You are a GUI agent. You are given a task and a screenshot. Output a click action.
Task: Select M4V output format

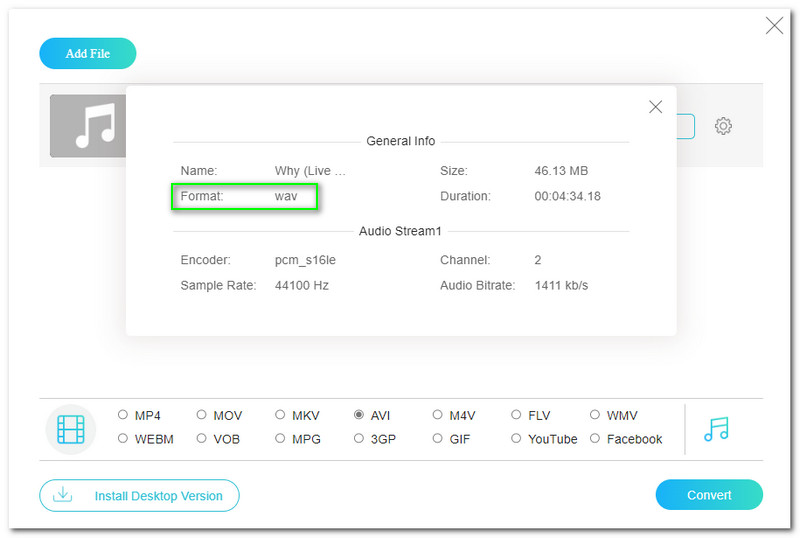pos(438,415)
